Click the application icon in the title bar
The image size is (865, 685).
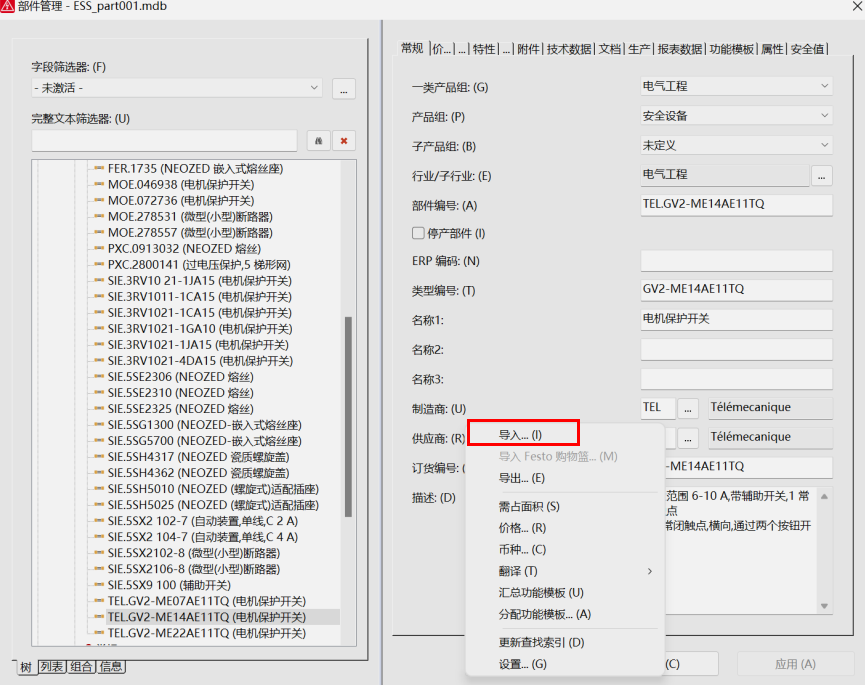[x=10, y=6]
